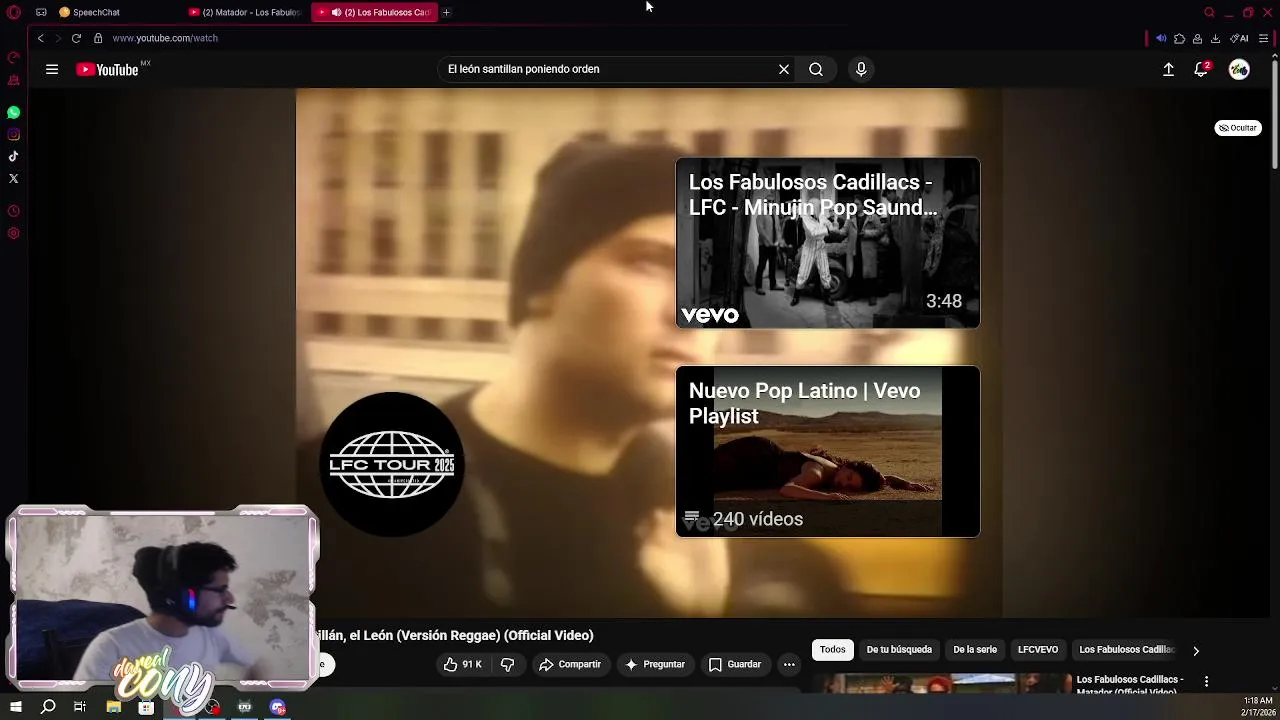Screen dimensions: 1280x720
Task: Open X (Twitter) in the sidebar
Action: [x=14, y=179]
